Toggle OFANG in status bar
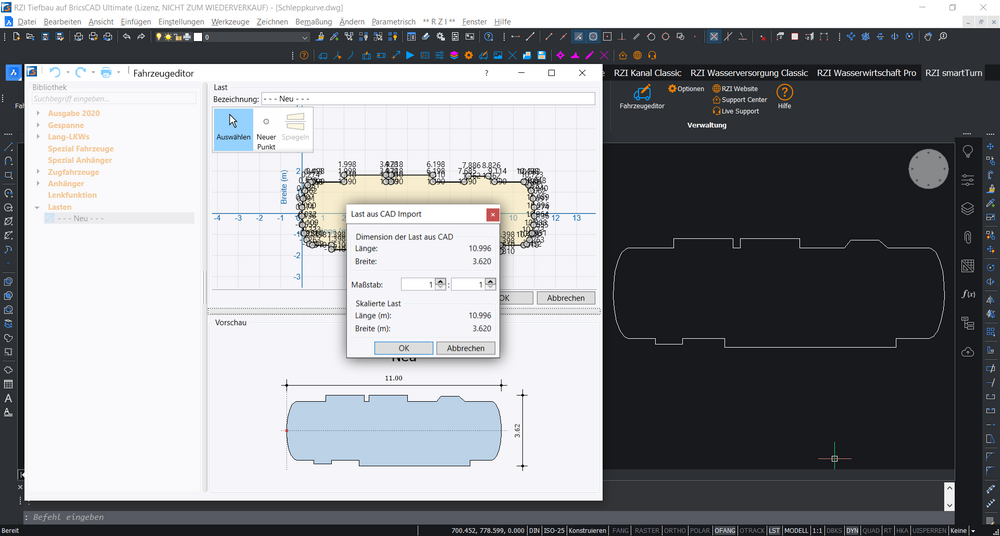 tap(724, 530)
